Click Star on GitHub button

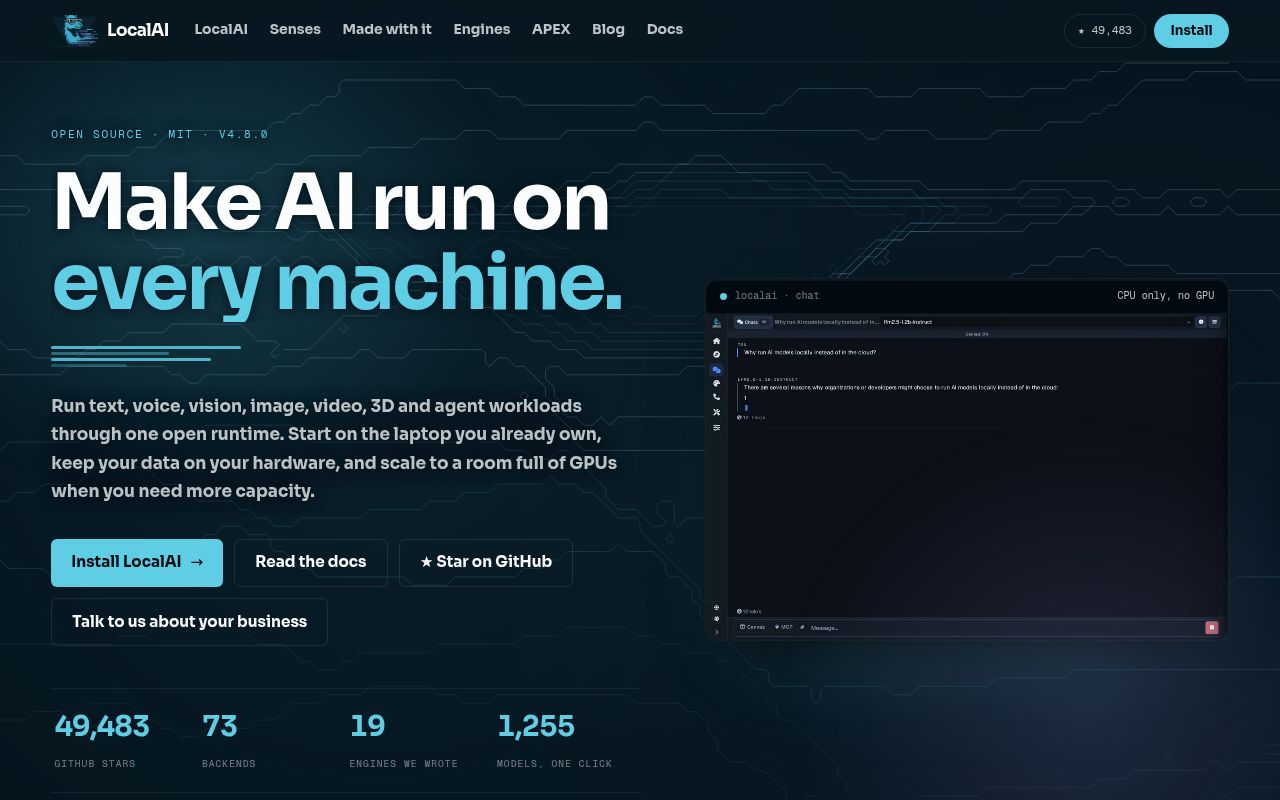(x=486, y=562)
